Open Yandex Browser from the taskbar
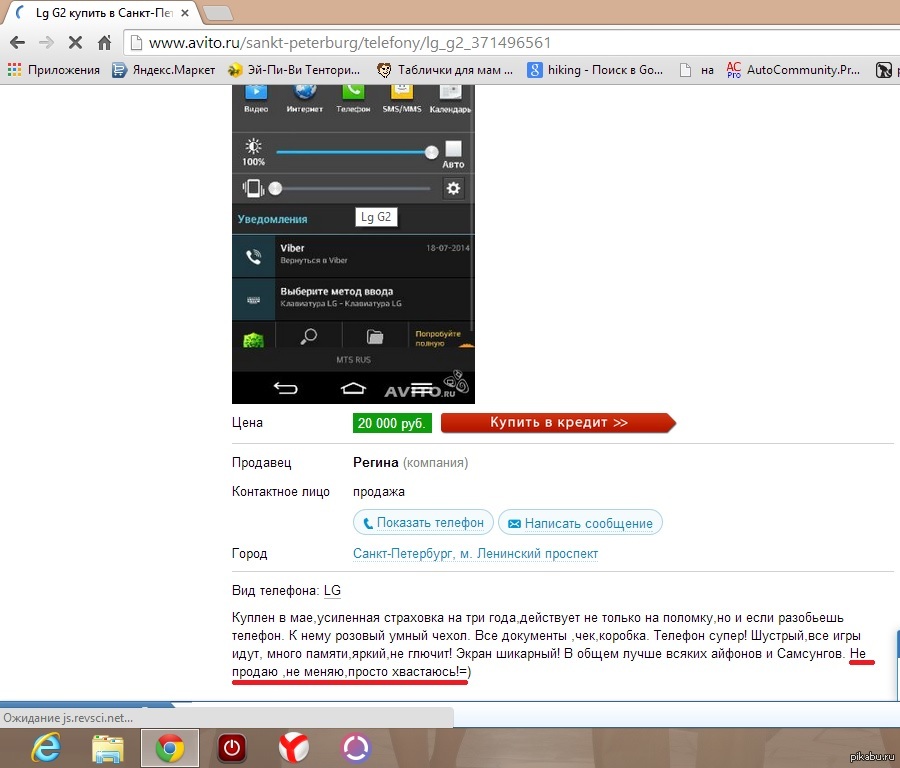Viewport: 900px width, 768px height. 294,748
